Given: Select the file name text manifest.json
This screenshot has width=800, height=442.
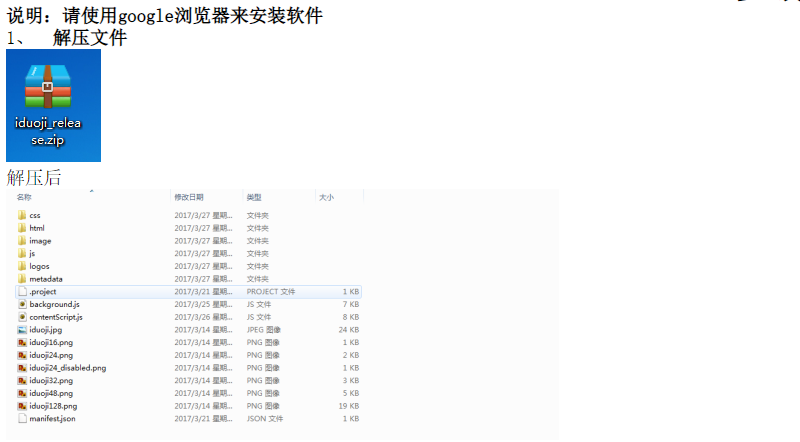Looking at the screenshot, I should click(x=53, y=419).
